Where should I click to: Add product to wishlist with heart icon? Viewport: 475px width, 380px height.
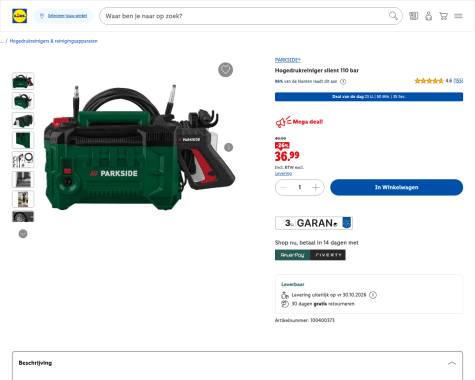click(226, 70)
